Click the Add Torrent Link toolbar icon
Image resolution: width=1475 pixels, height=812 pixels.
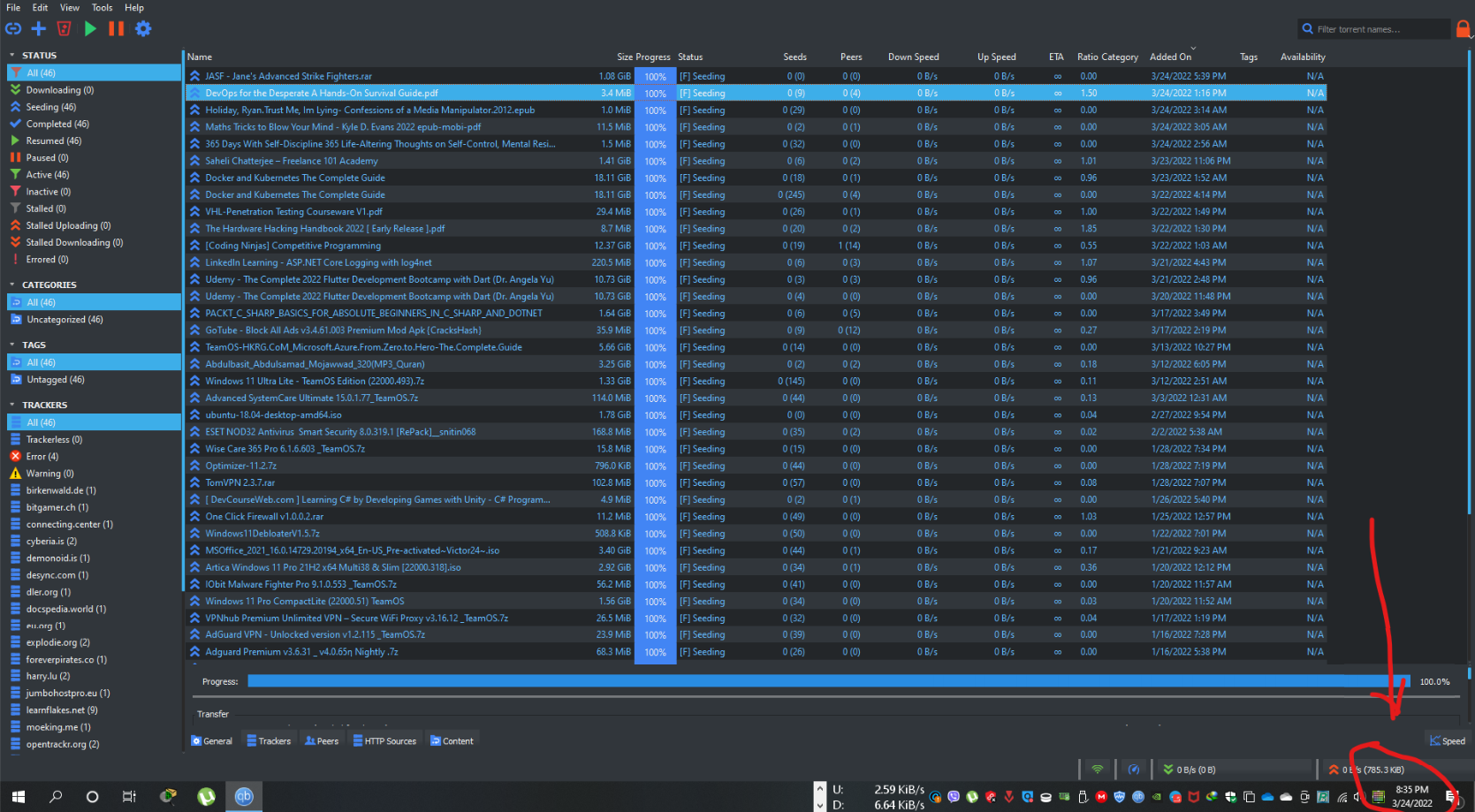pyautogui.click(x=13, y=28)
